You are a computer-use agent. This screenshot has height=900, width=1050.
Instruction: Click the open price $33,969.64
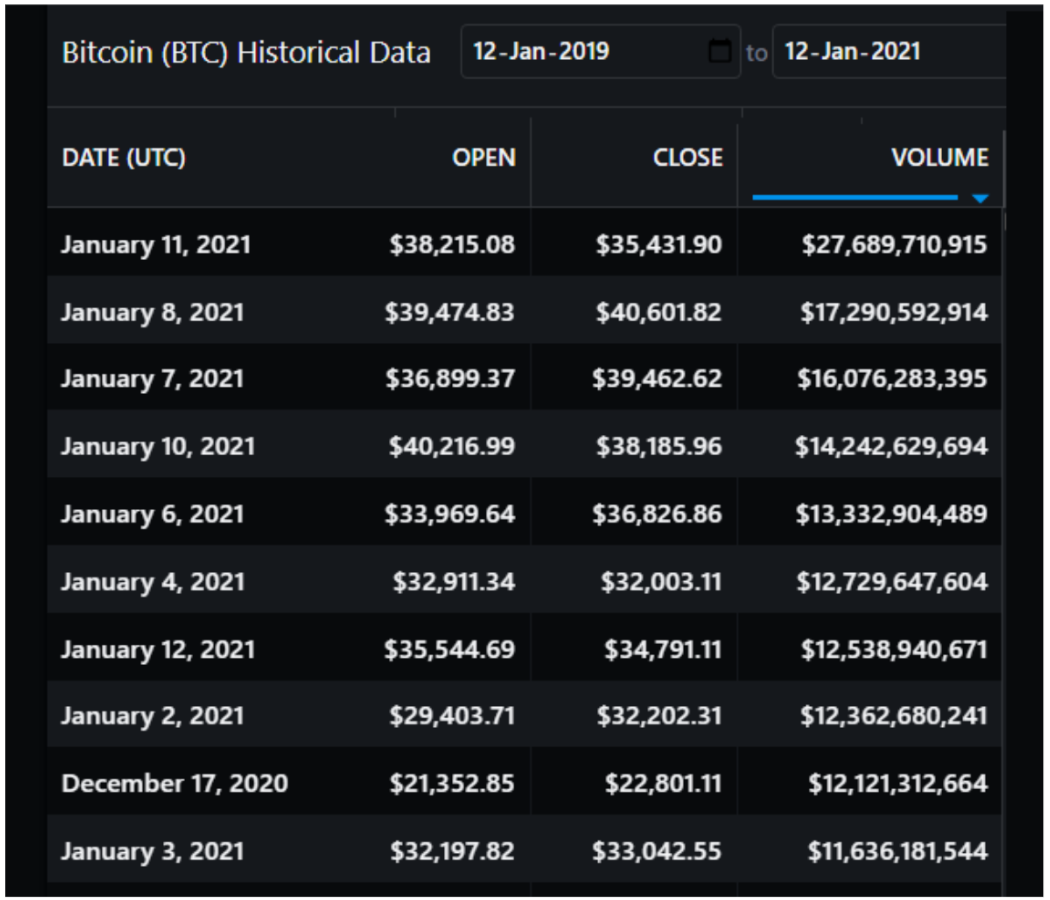[450, 514]
